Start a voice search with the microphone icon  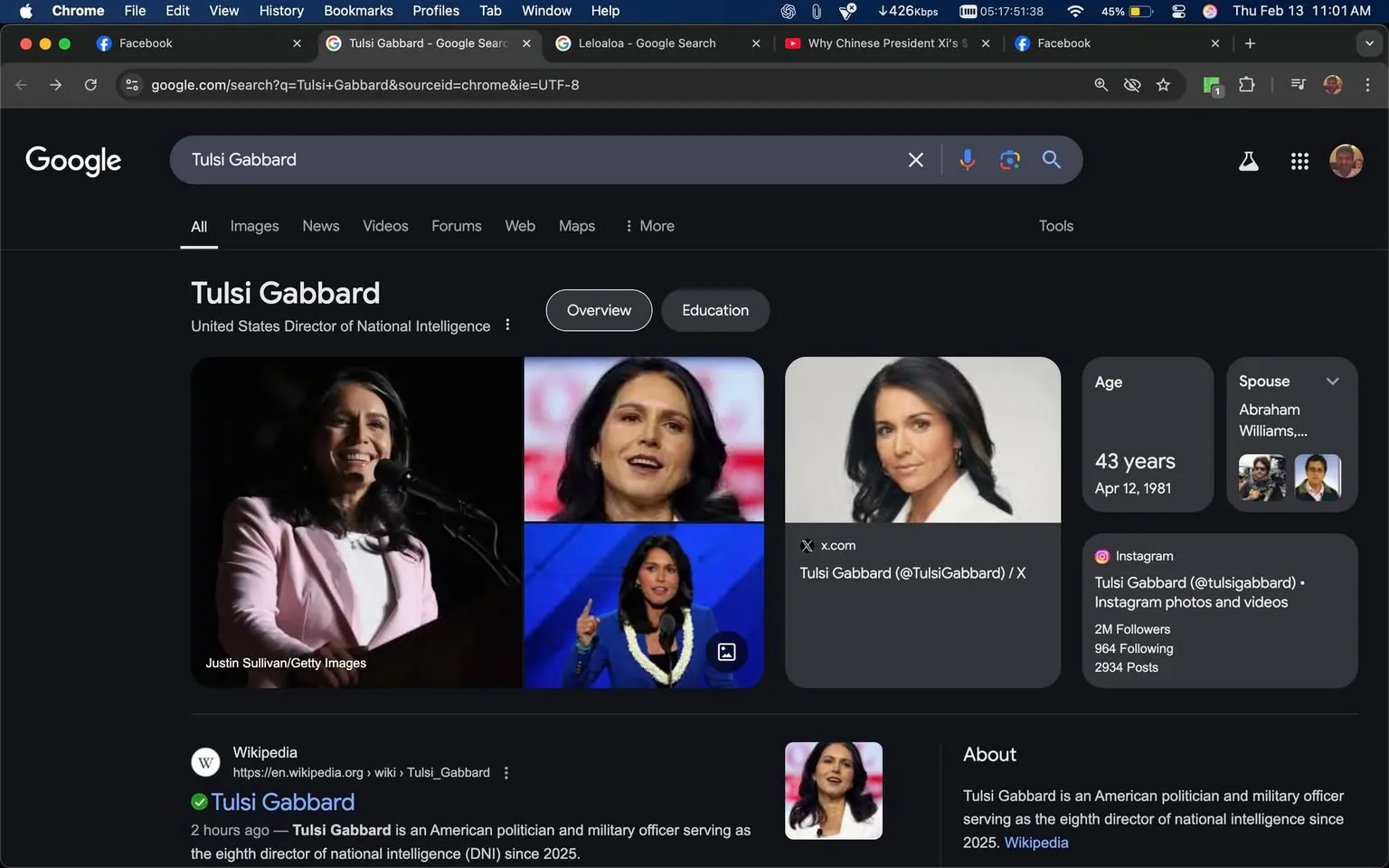(x=967, y=159)
